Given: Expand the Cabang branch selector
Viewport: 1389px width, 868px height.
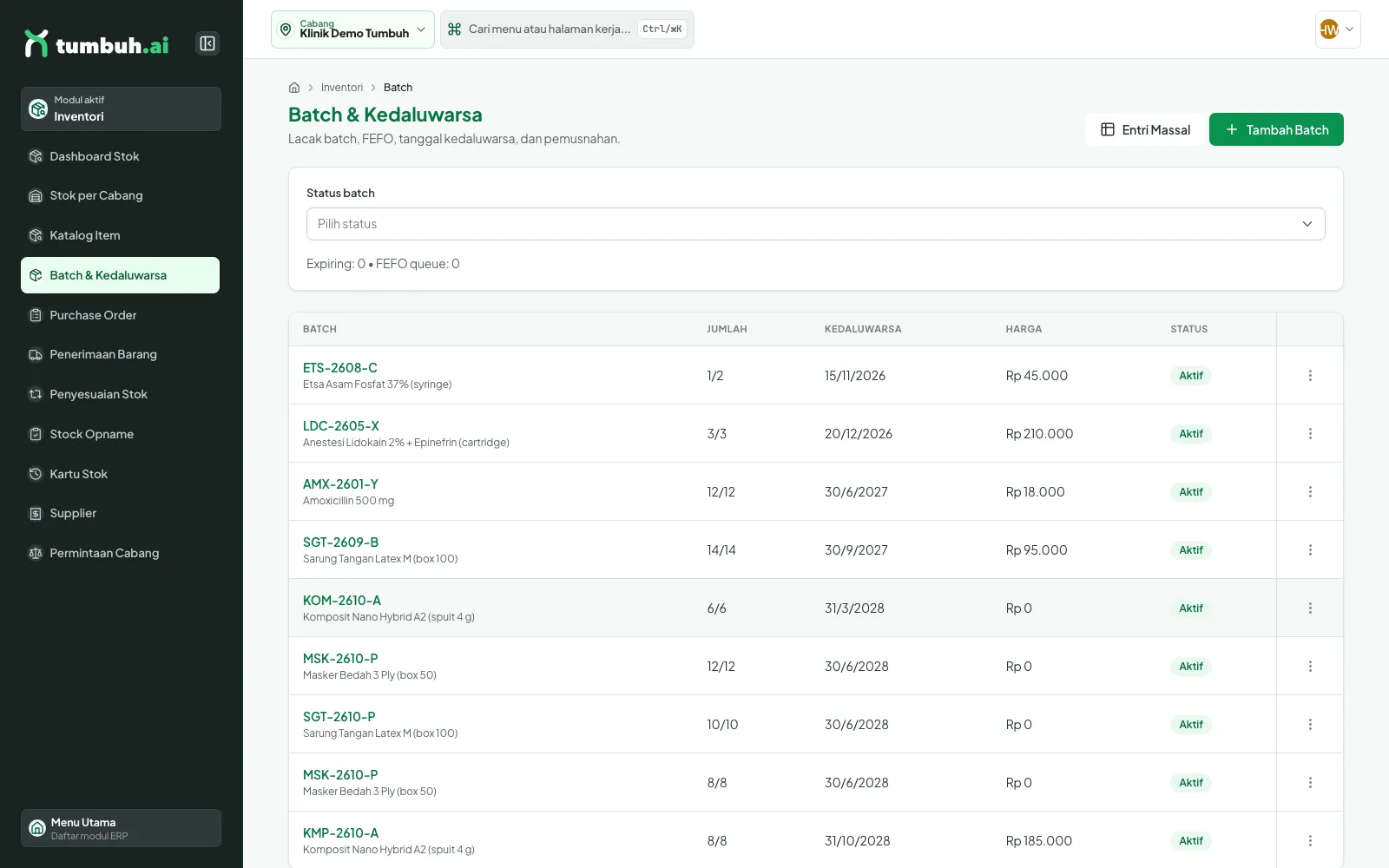Looking at the screenshot, I should point(352,30).
